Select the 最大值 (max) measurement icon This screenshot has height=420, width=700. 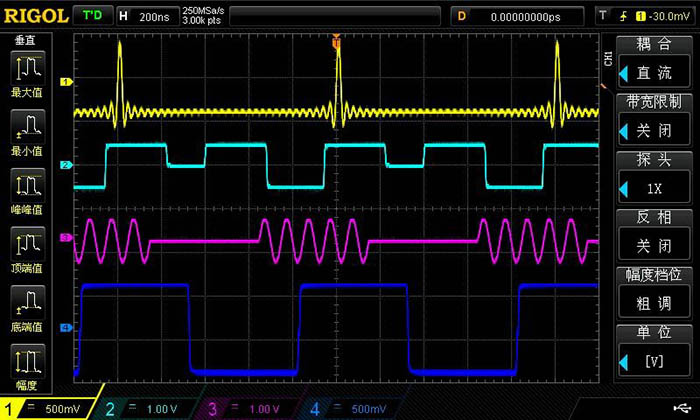point(25,73)
